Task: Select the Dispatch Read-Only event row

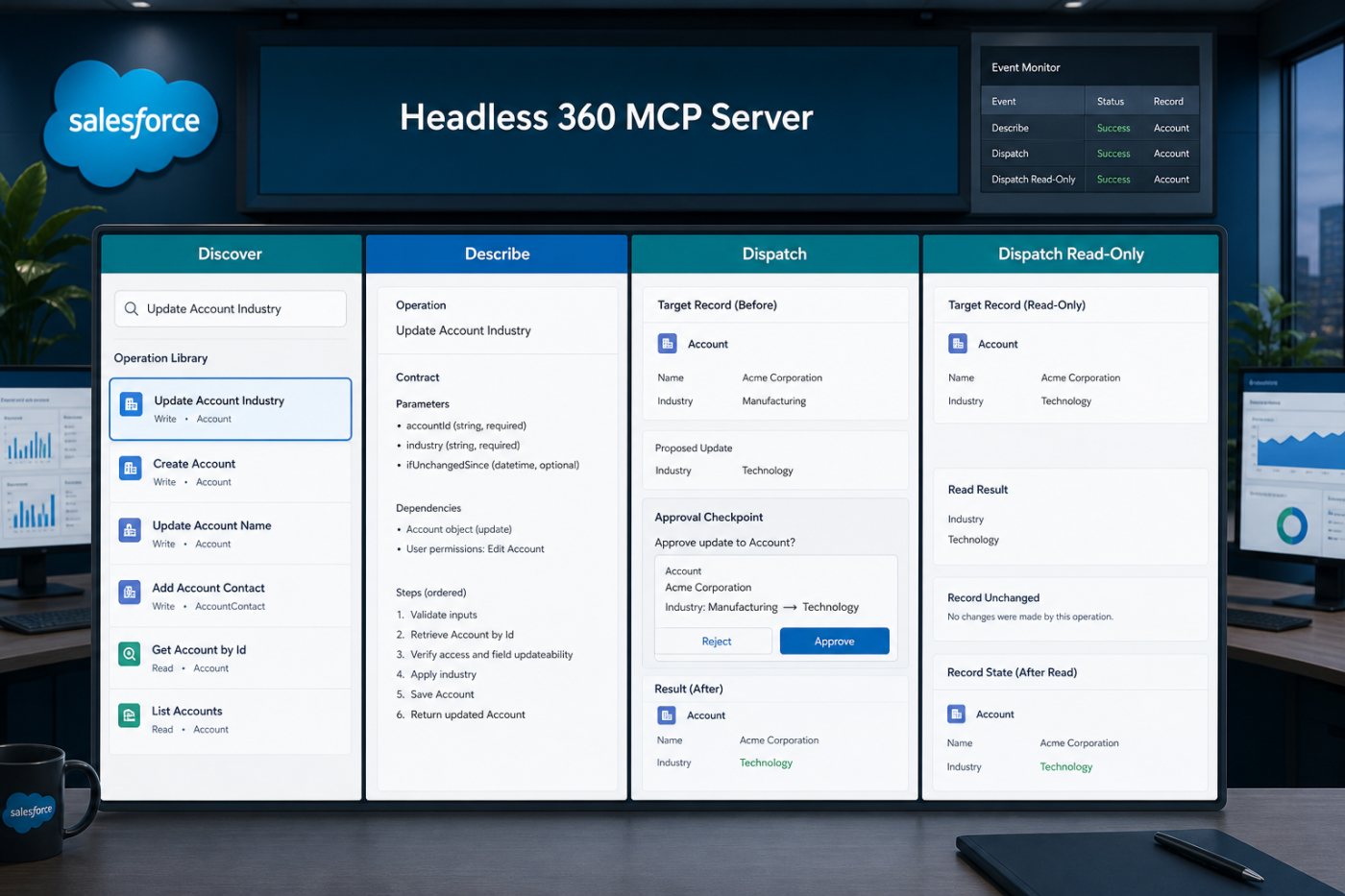Action: [x=1089, y=180]
